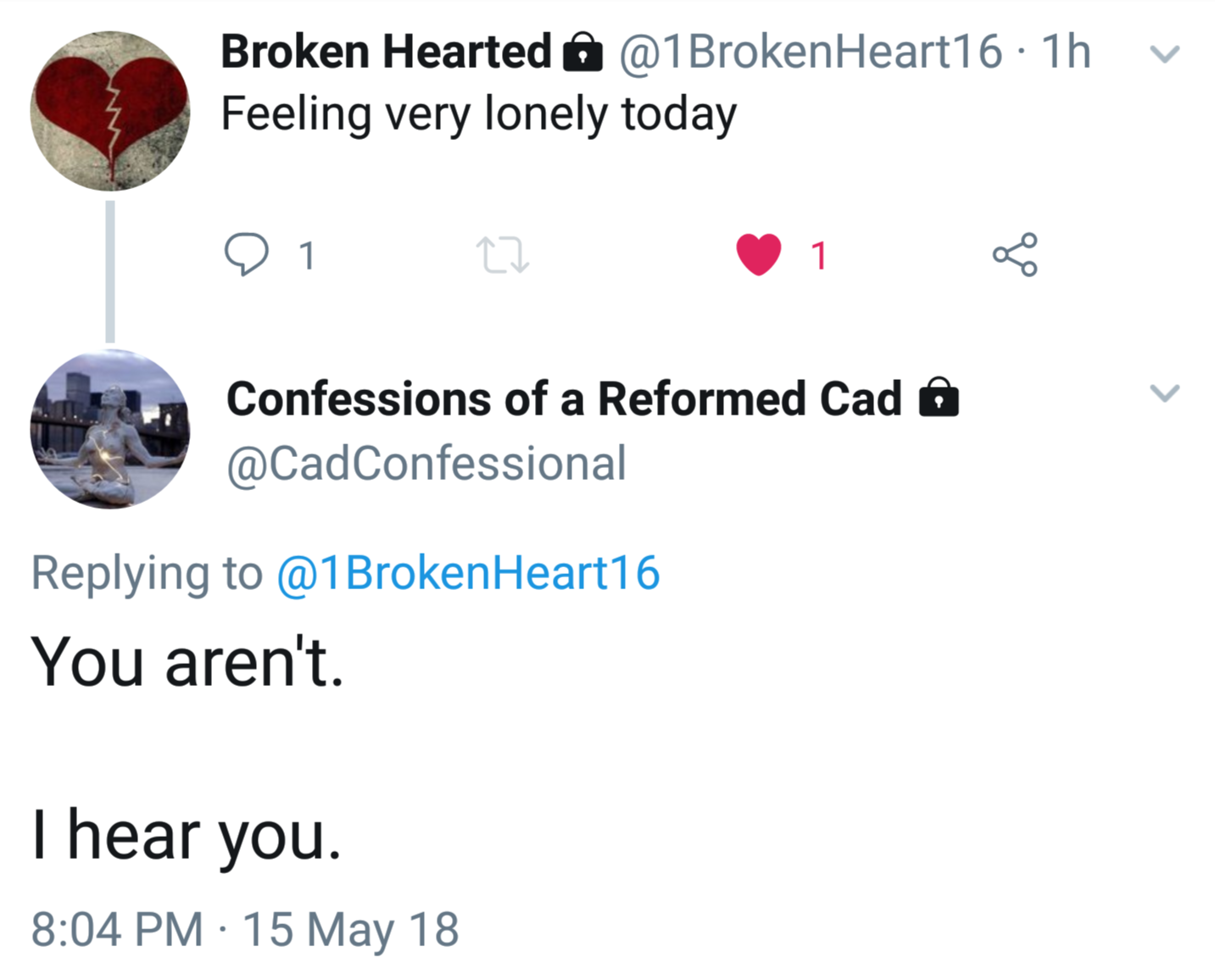Open the Broken Hearted display name
Screen dimensions: 1215x980
pyautogui.click(x=386, y=52)
